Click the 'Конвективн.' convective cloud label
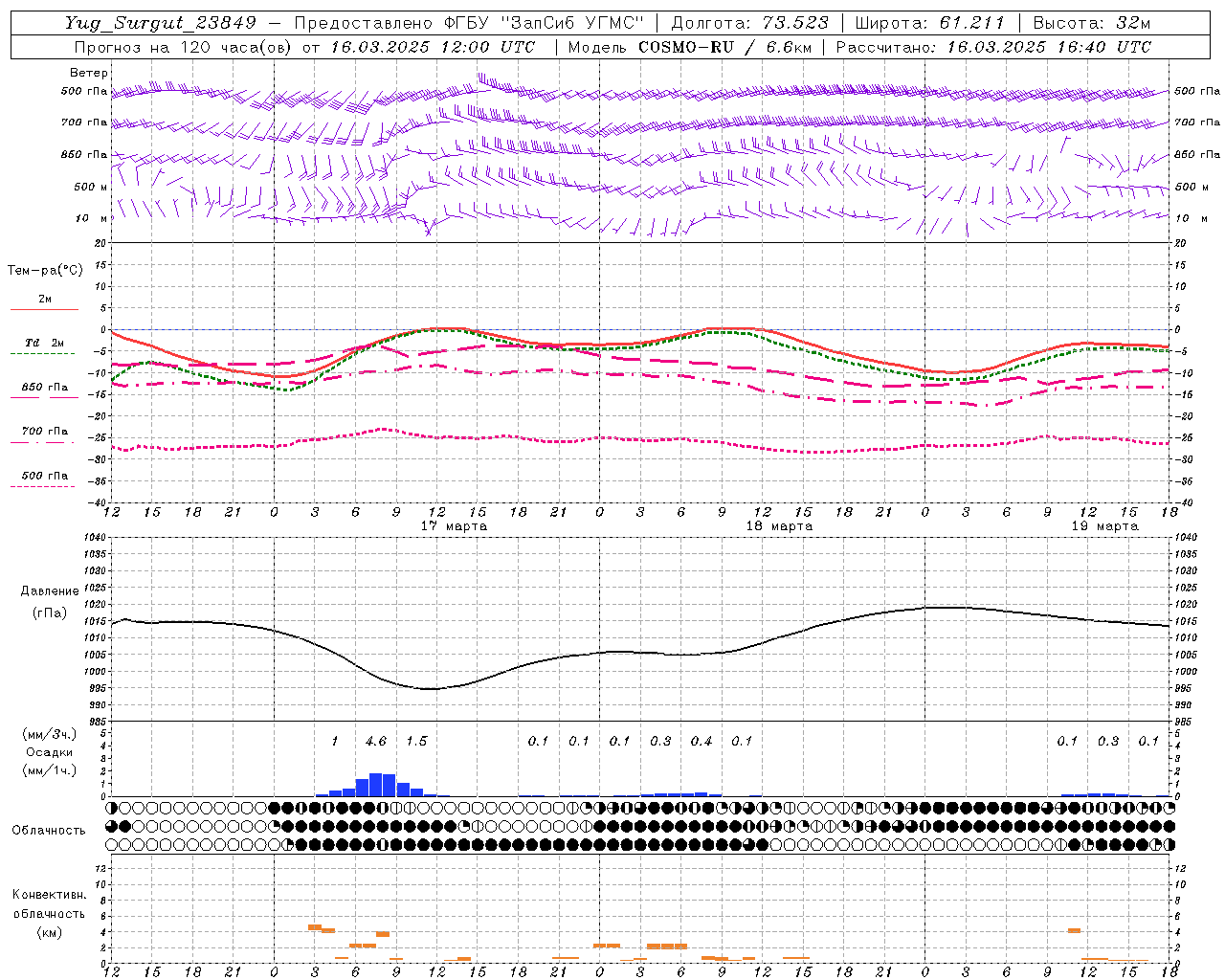Viewport: 1225px width, 980px height. coord(49,895)
